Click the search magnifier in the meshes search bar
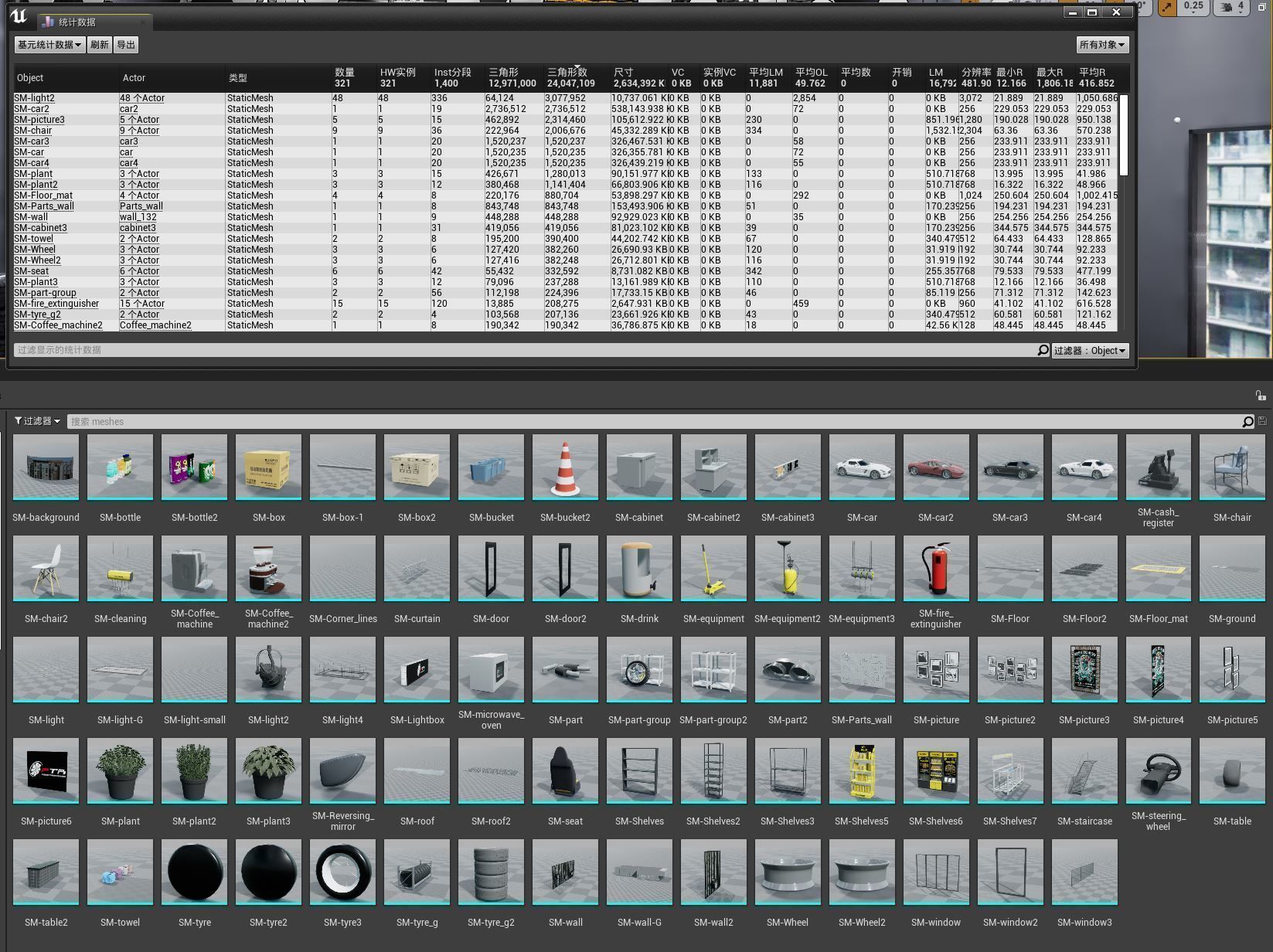1273x952 pixels. pyautogui.click(x=1247, y=421)
